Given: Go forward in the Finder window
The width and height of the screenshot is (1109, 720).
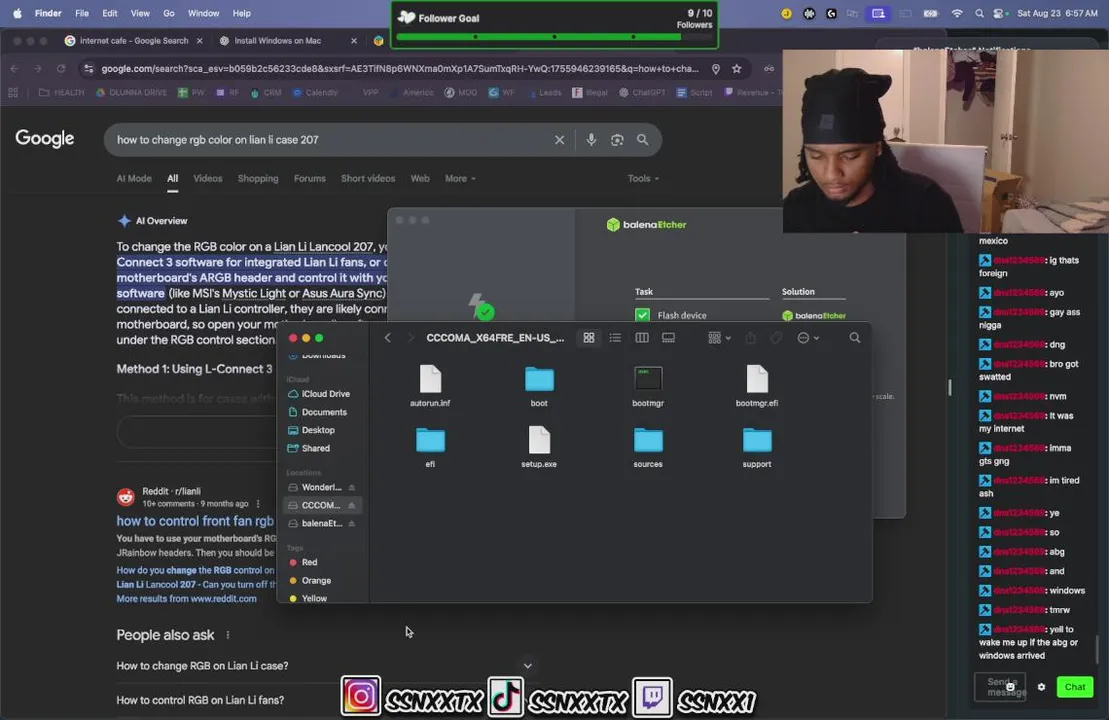Looking at the screenshot, I should 410,338.
